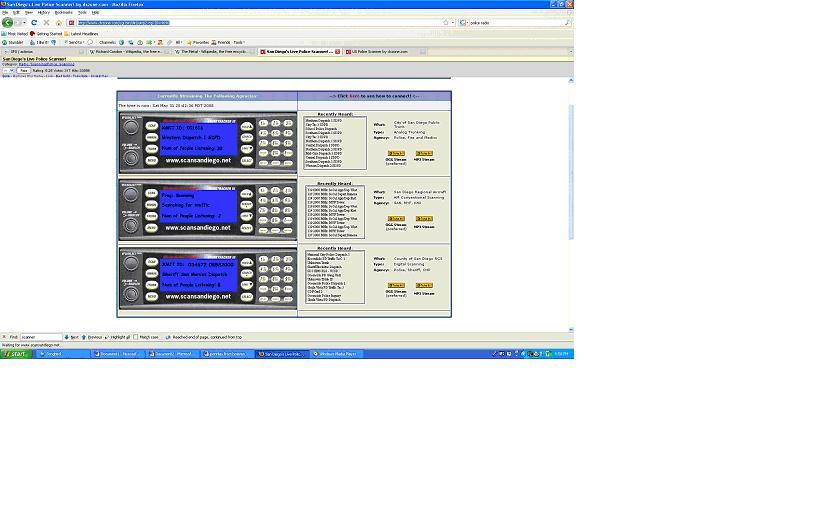This screenshot has width=840, height=525.
Task: Switch to the San Diego's Live Police taskbar button
Action: click(282, 354)
